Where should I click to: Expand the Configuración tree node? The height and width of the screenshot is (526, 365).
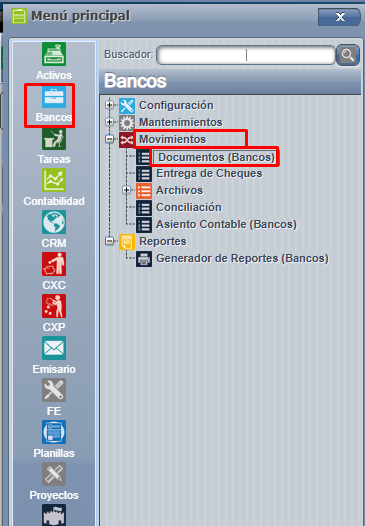click(x=109, y=105)
